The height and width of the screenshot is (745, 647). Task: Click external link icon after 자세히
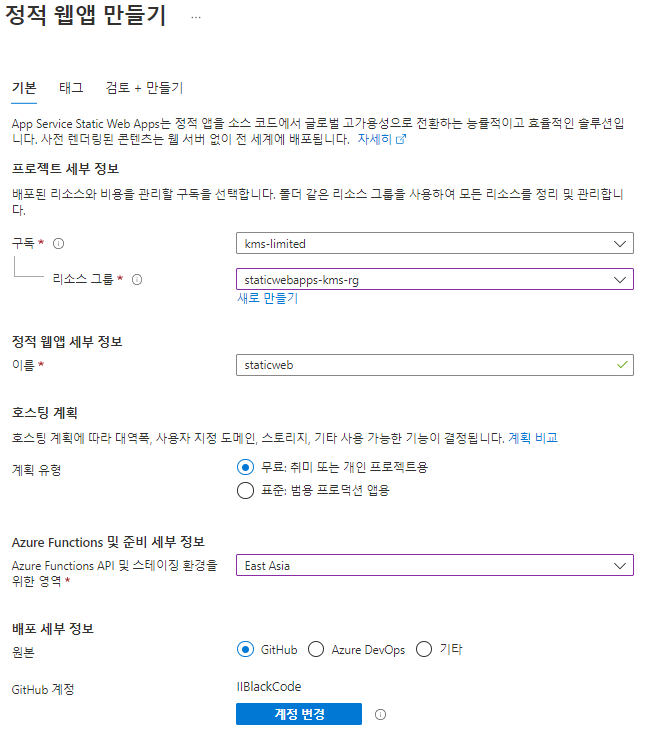(401, 139)
